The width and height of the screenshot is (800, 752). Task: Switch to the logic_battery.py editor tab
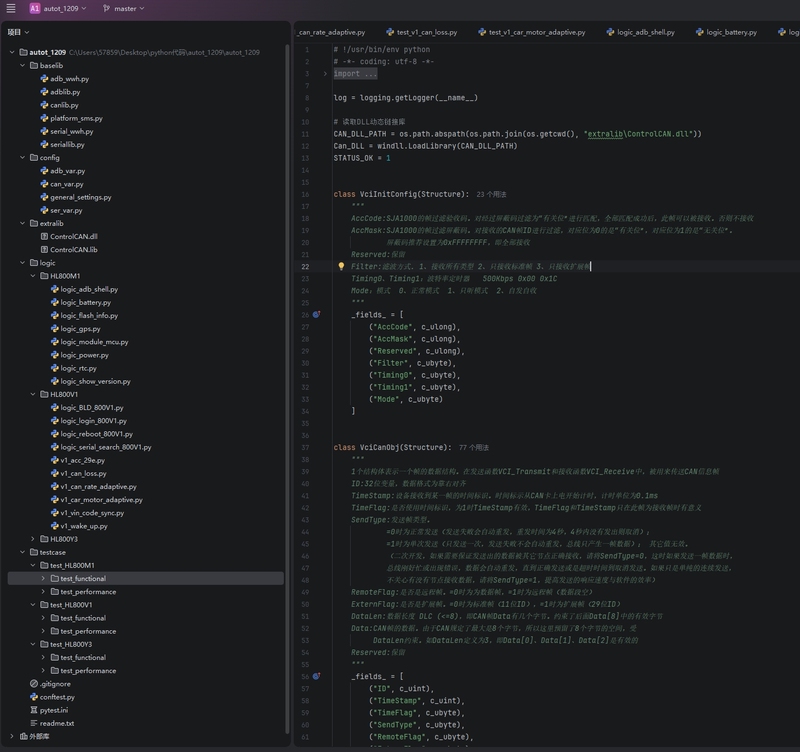pos(731,32)
